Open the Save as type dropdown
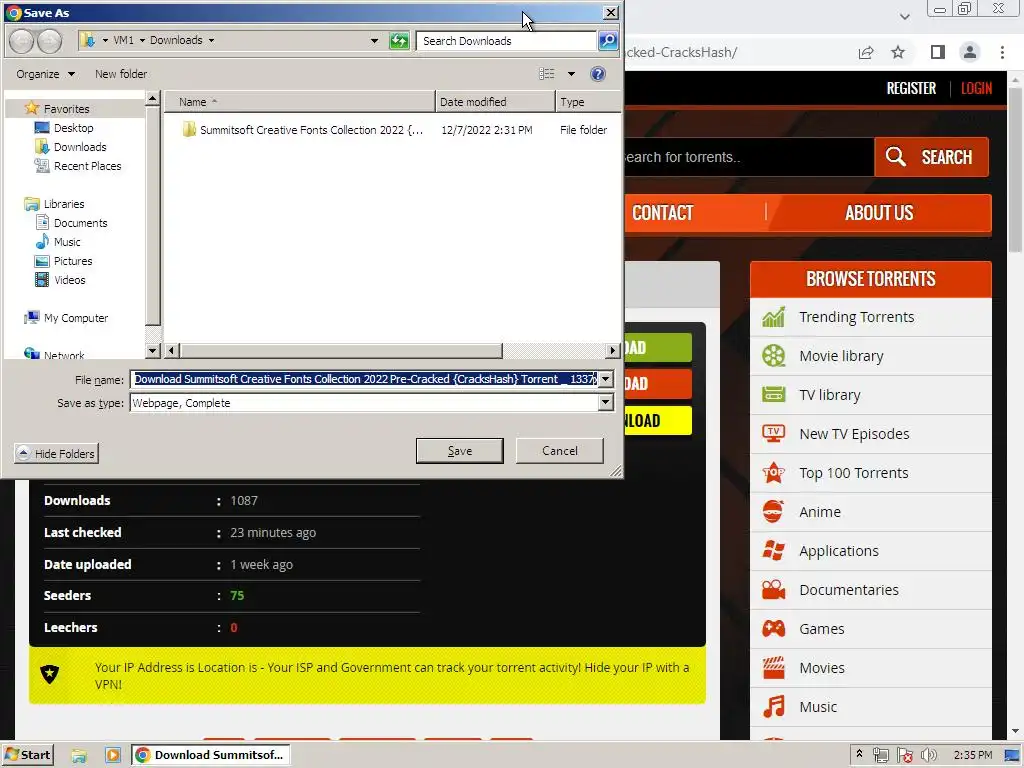 (x=605, y=403)
